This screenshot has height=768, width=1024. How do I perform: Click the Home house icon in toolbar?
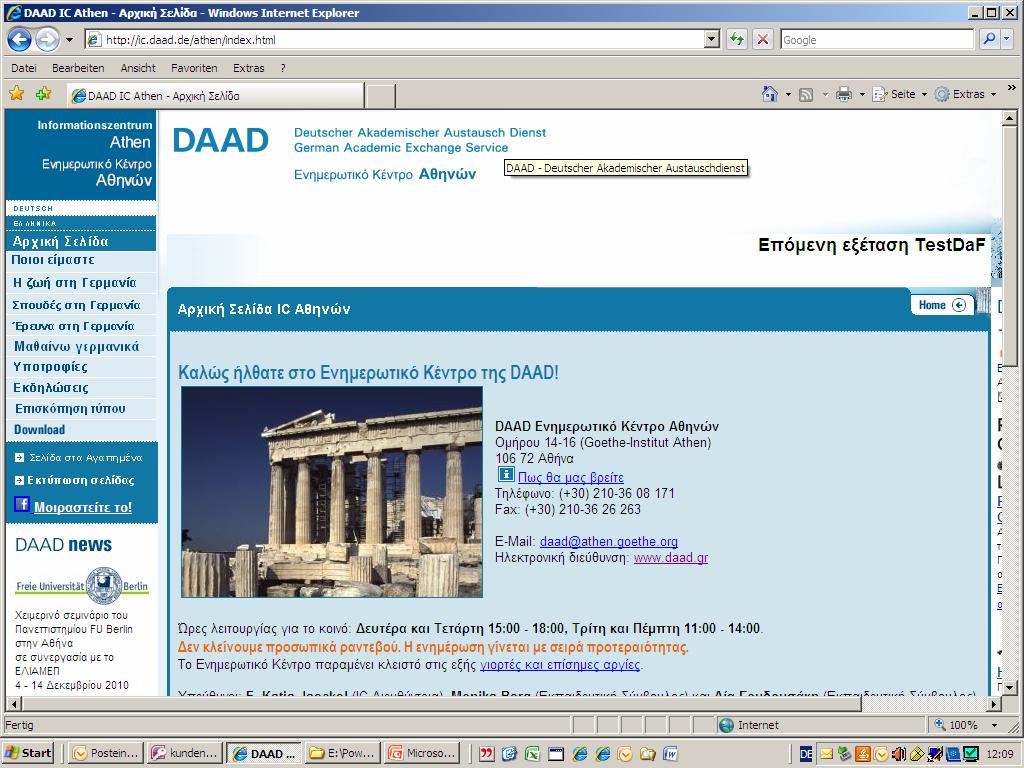click(x=770, y=94)
